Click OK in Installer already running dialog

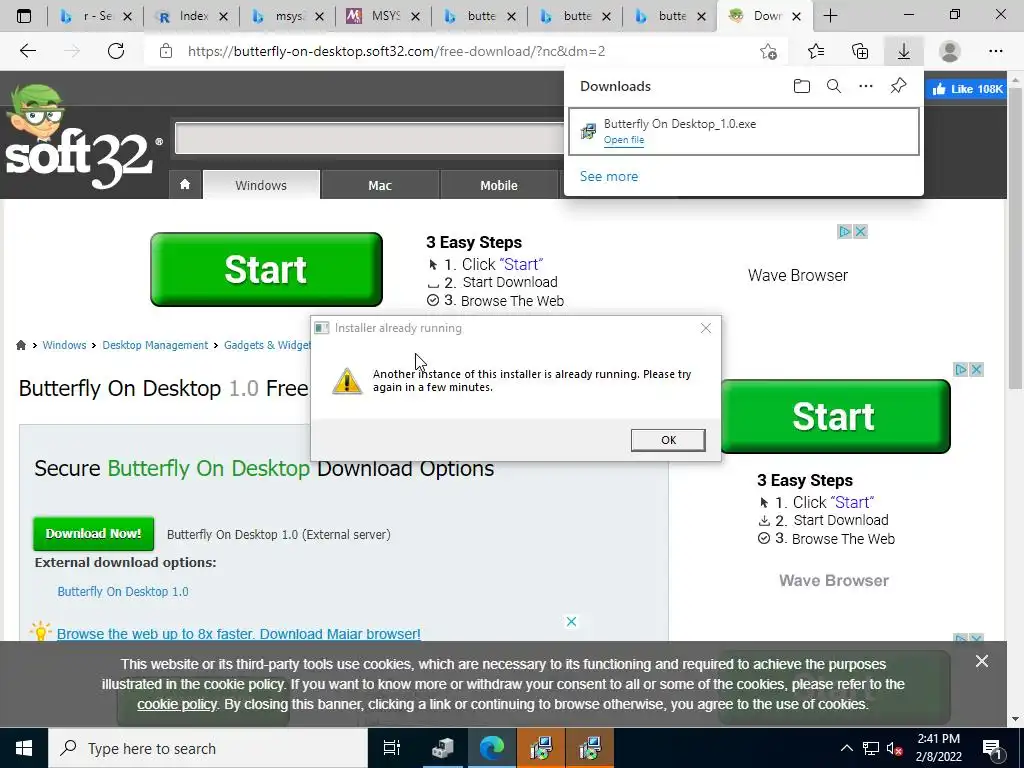click(x=667, y=440)
